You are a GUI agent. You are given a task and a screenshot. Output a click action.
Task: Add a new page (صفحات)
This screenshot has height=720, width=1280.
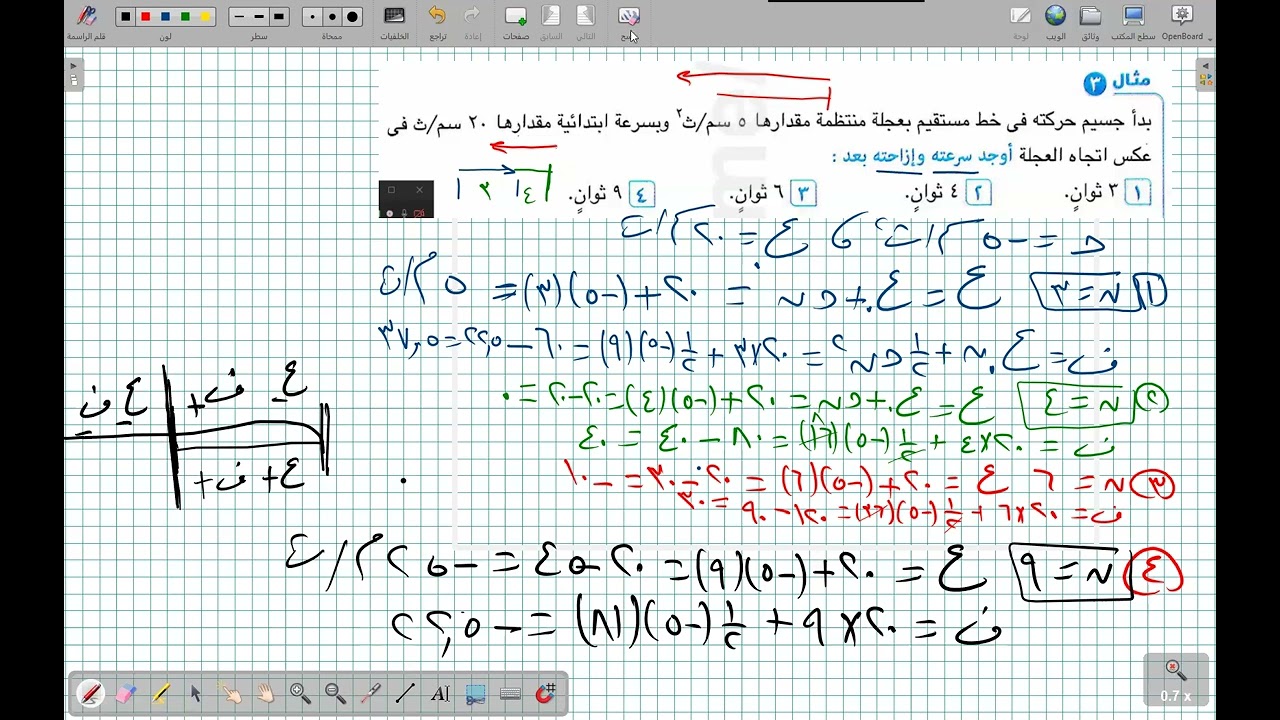point(516,21)
